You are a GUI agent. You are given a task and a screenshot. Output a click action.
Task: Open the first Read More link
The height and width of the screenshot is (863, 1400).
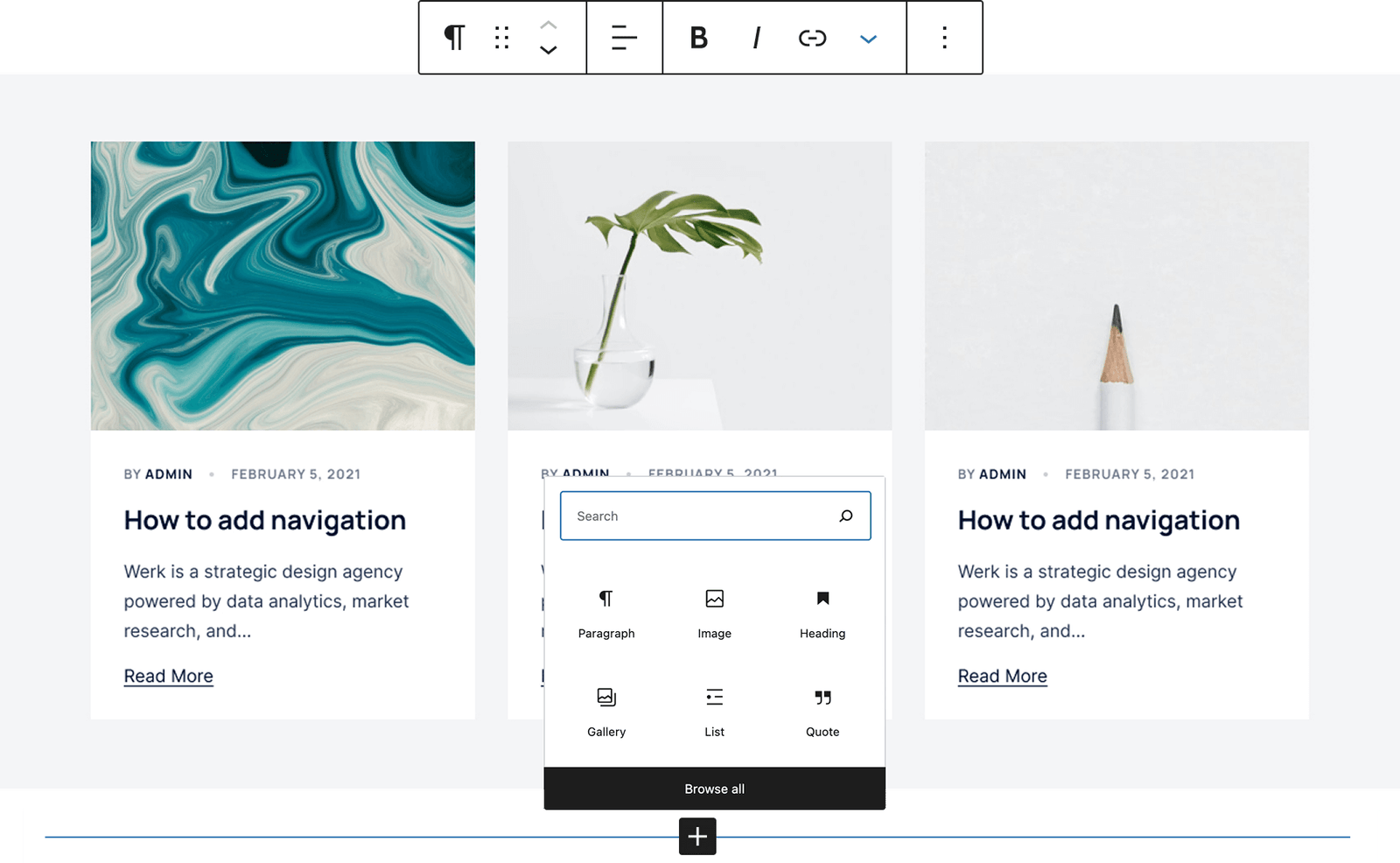168,675
